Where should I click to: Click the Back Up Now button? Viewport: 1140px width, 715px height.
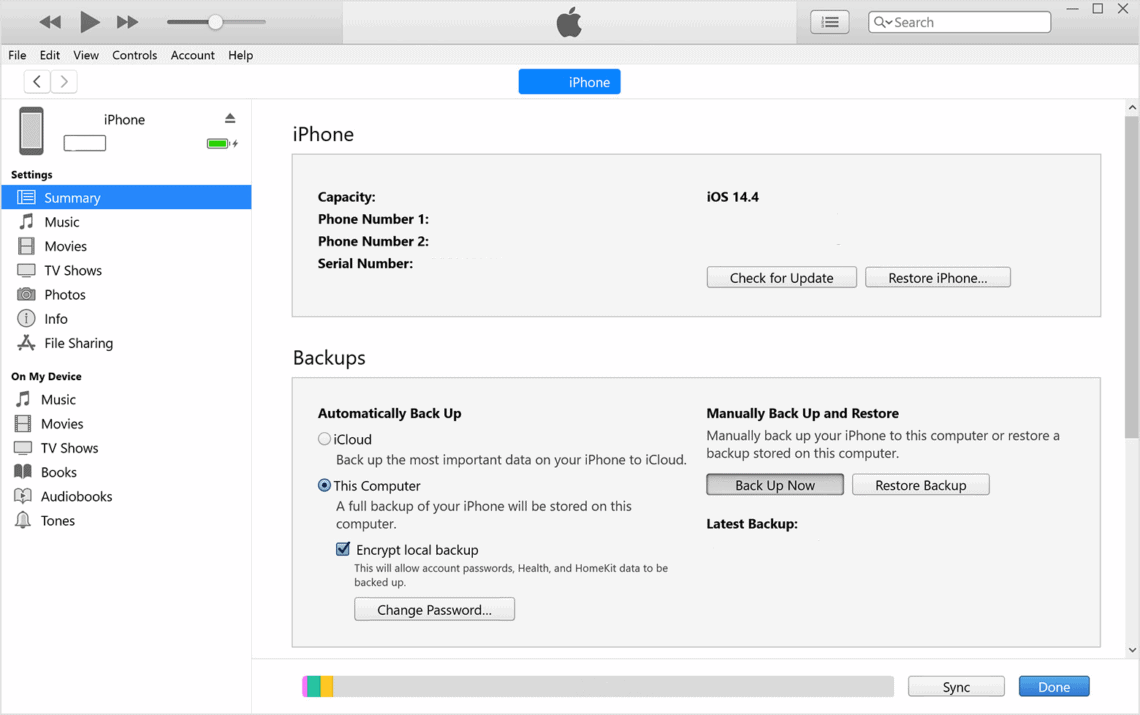(775, 484)
